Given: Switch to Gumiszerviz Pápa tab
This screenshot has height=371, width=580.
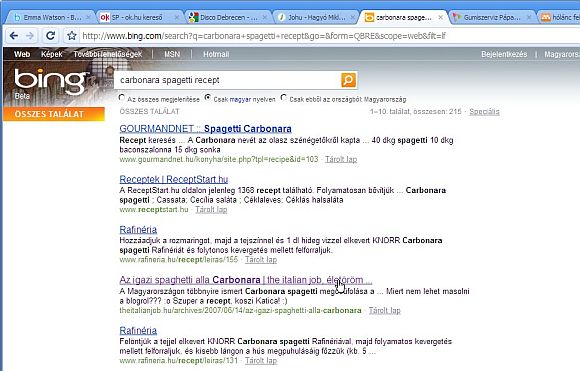Looking at the screenshot, I should (x=490, y=17).
